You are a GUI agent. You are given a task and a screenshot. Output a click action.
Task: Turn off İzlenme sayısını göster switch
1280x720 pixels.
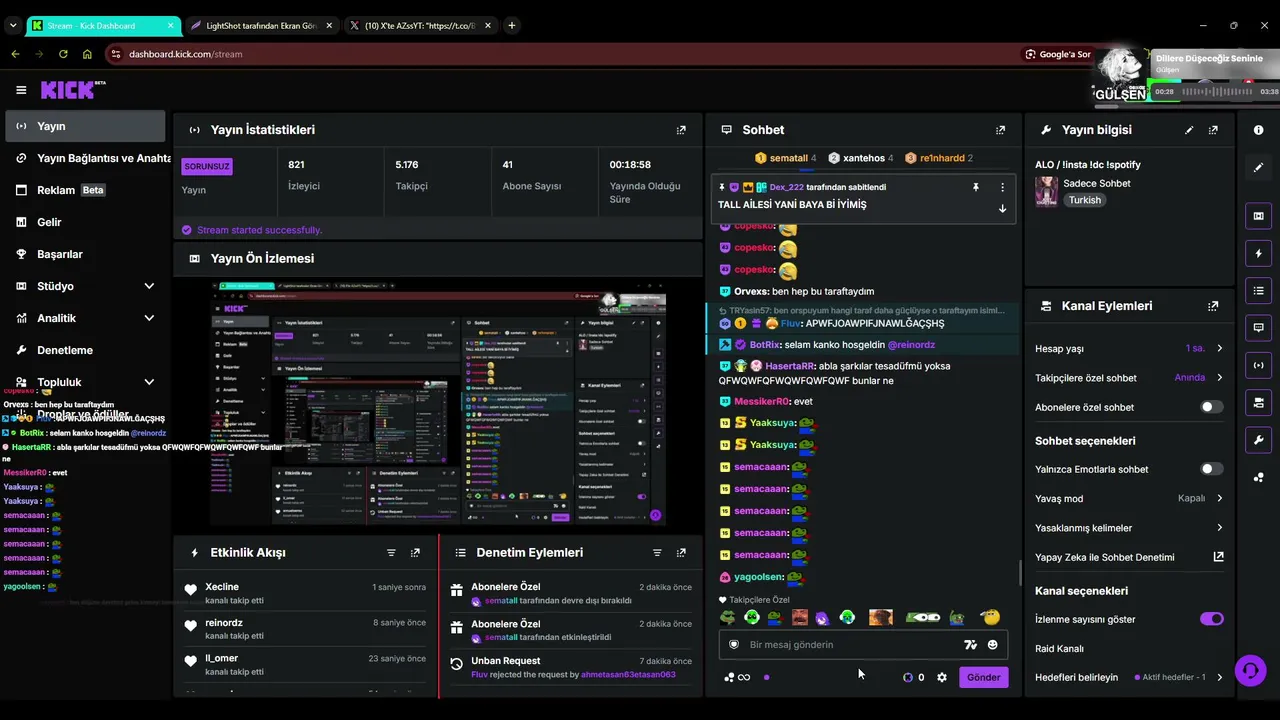pyautogui.click(x=1211, y=619)
